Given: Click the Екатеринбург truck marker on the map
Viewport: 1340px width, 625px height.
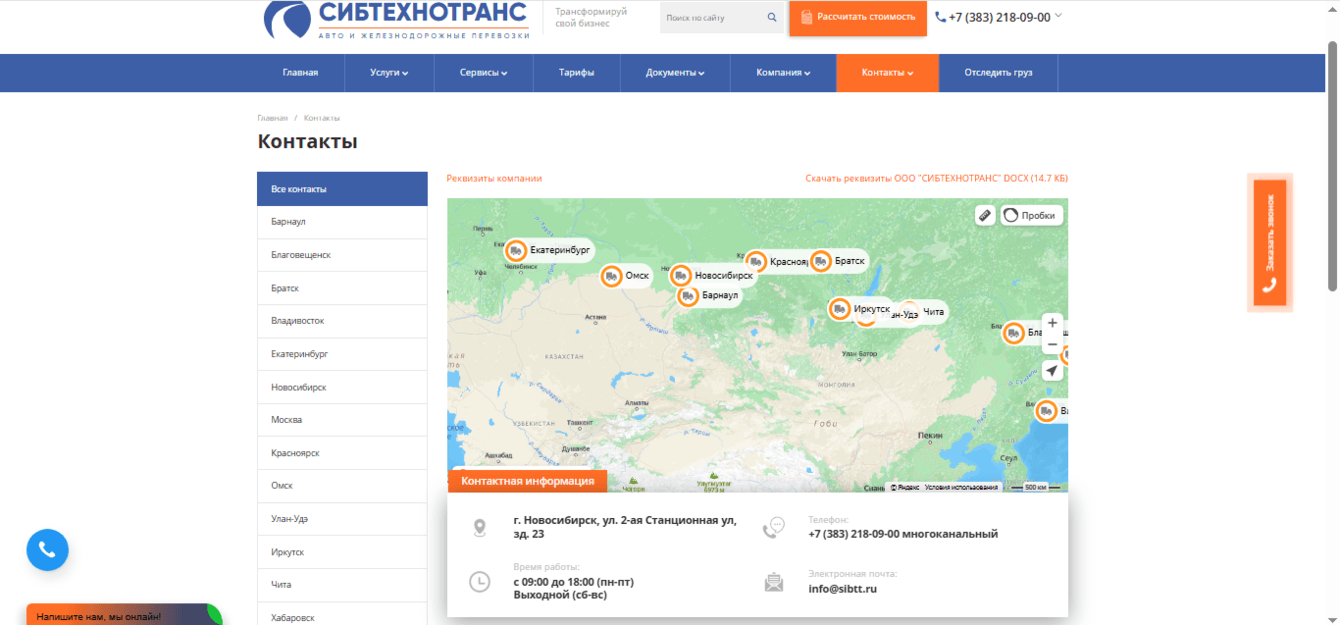Looking at the screenshot, I should [516, 250].
